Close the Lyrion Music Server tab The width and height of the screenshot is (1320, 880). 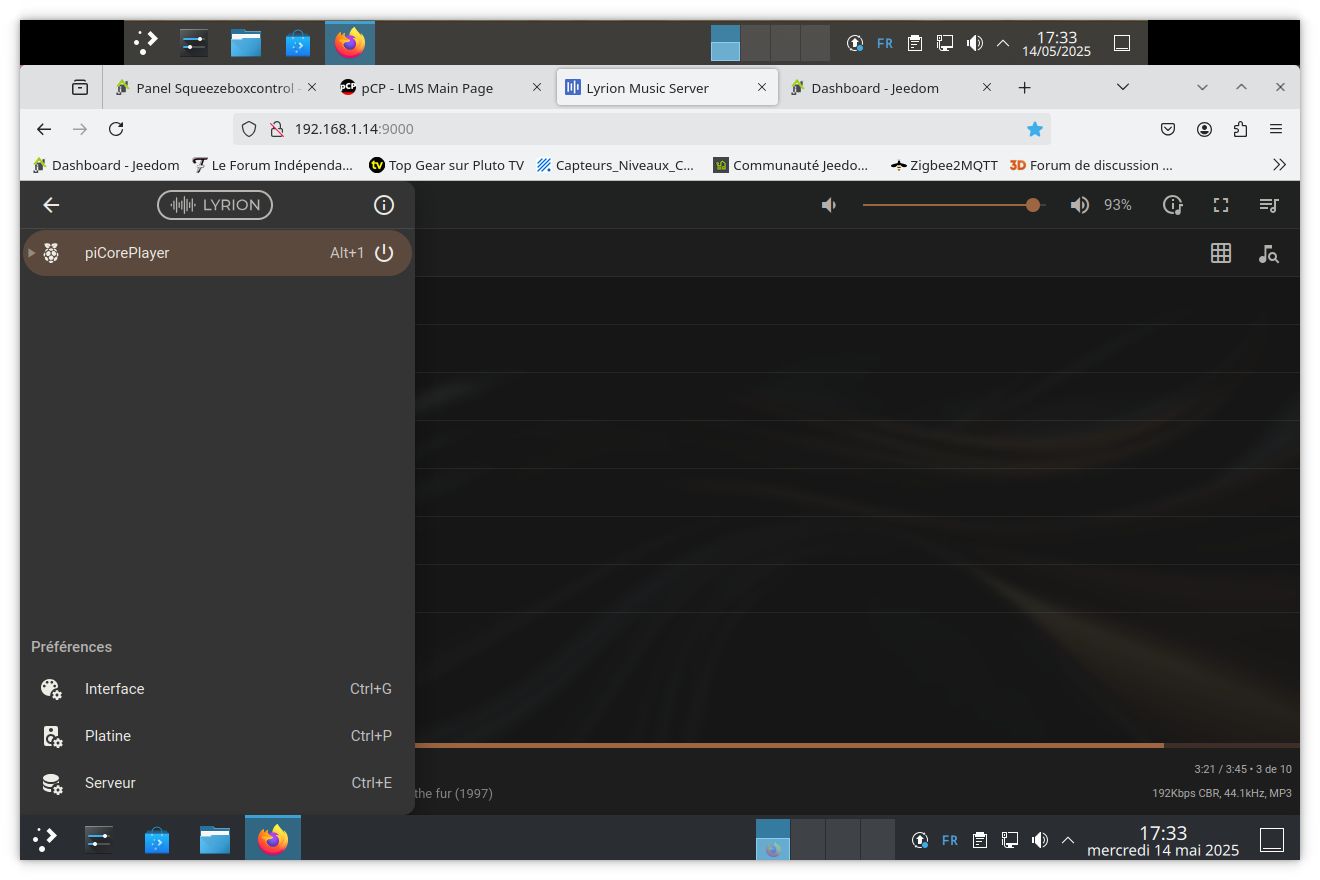click(762, 88)
